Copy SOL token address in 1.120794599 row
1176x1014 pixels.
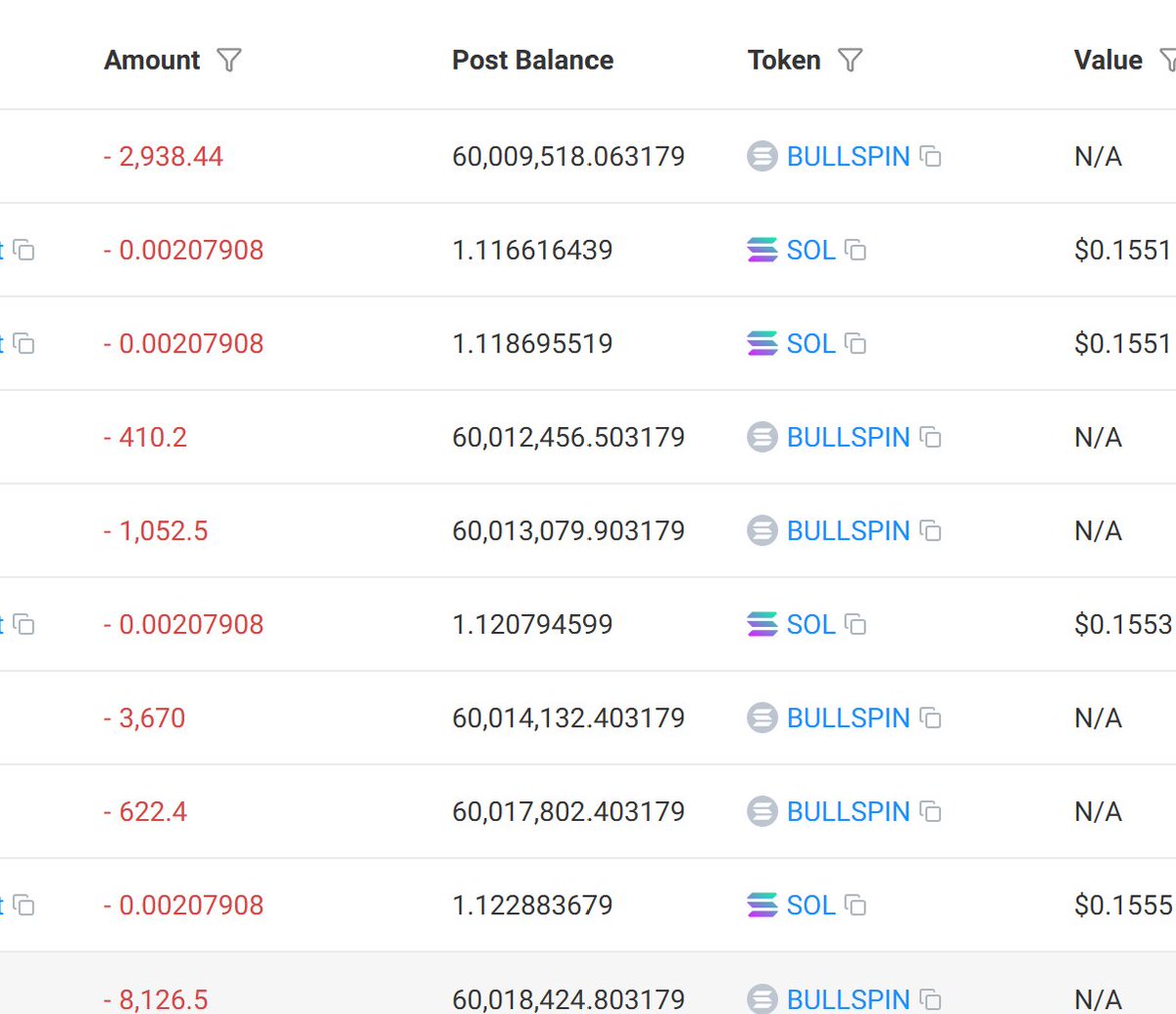pyautogui.click(x=856, y=625)
